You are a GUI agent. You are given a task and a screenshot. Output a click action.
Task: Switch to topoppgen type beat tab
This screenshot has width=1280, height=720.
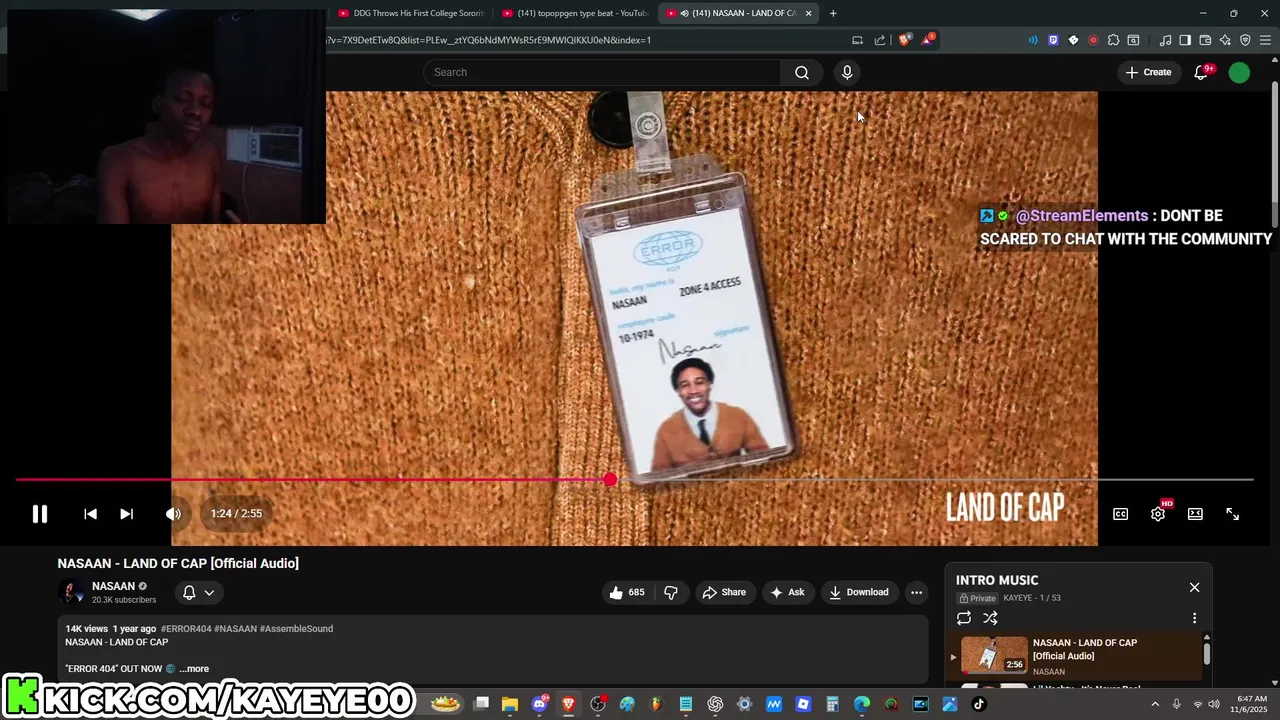pos(574,13)
